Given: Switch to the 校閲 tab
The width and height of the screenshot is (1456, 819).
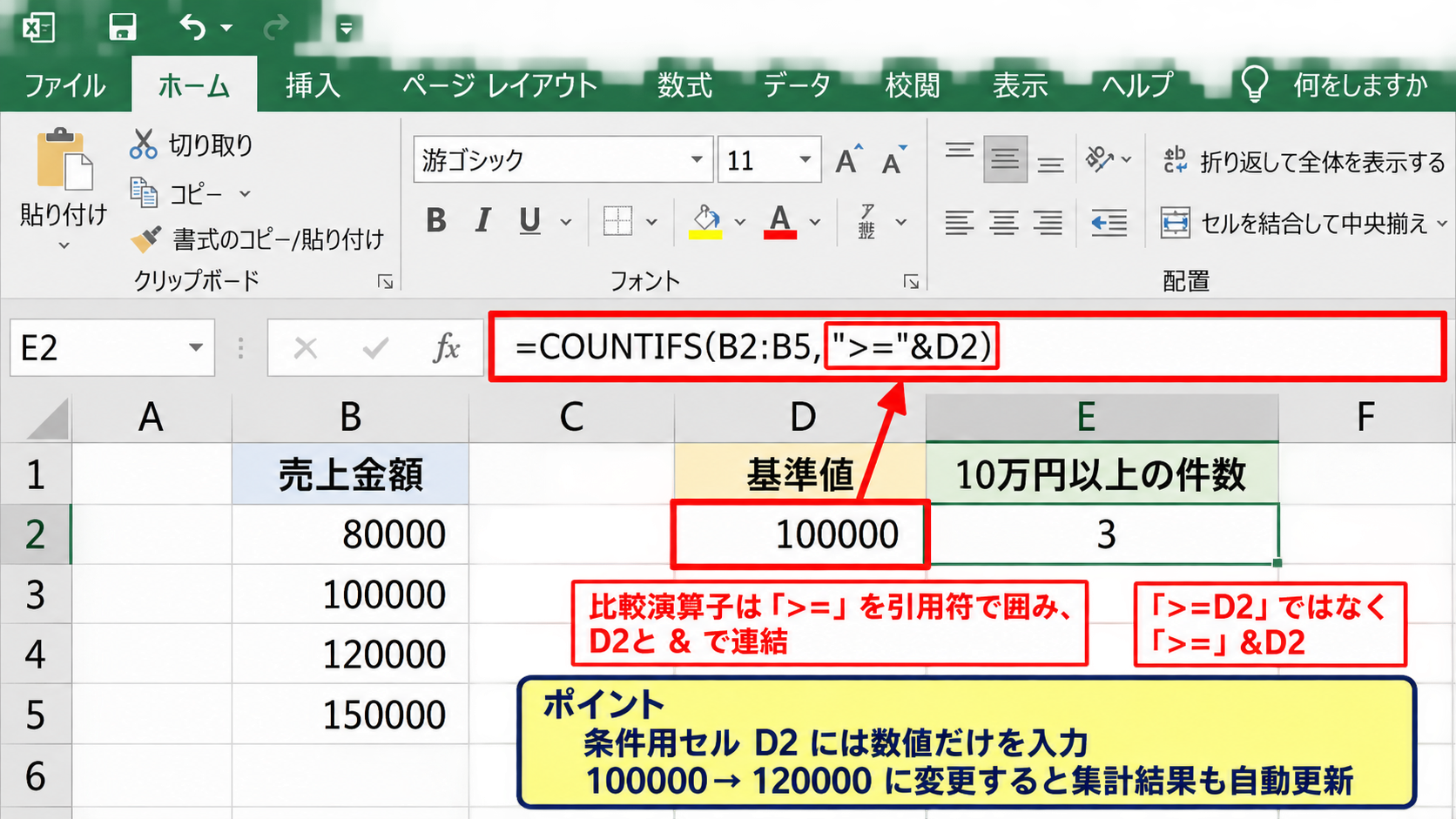Looking at the screenshot, I should coord(913,85).
